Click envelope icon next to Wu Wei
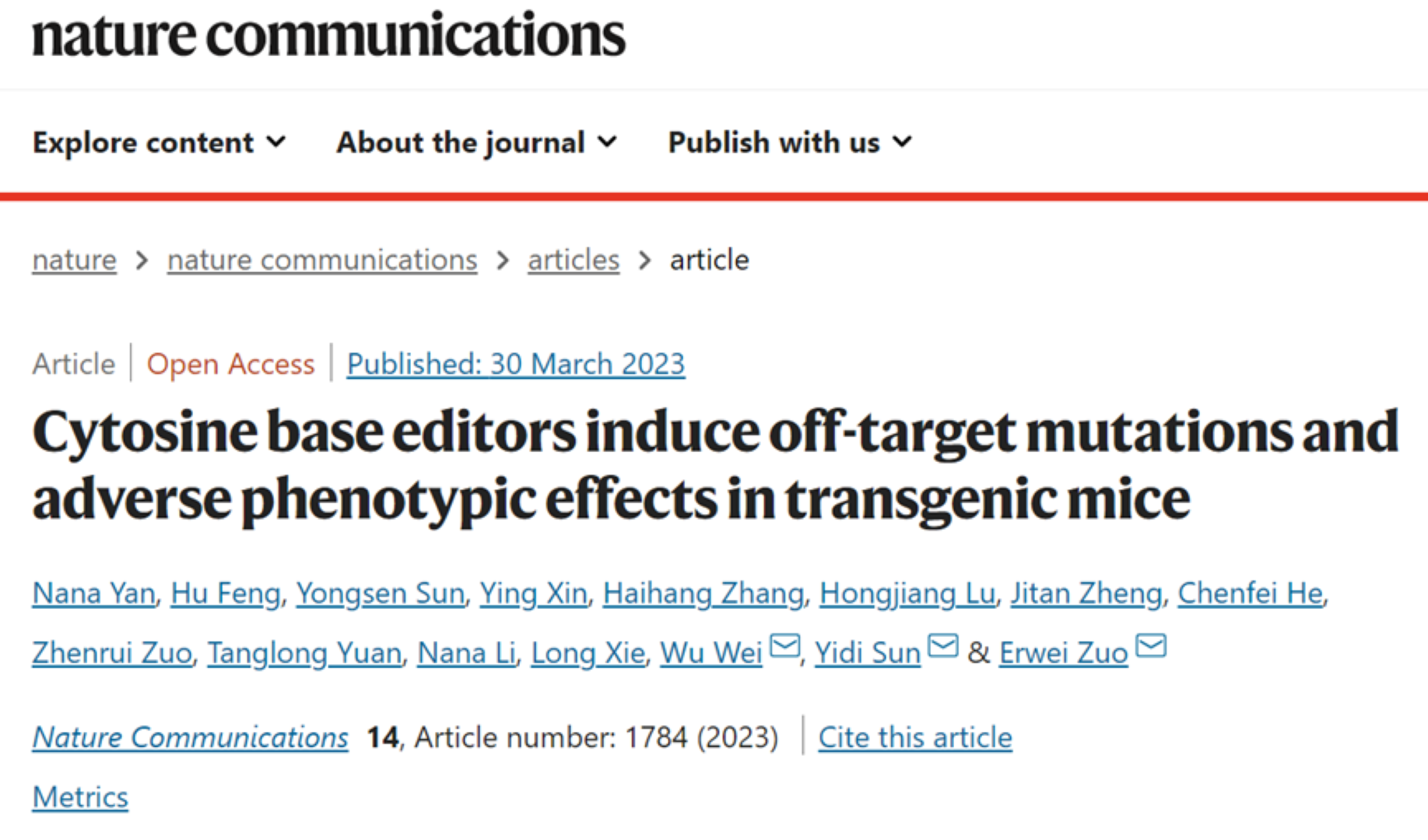1428x840 pixels. click(784, 646)
